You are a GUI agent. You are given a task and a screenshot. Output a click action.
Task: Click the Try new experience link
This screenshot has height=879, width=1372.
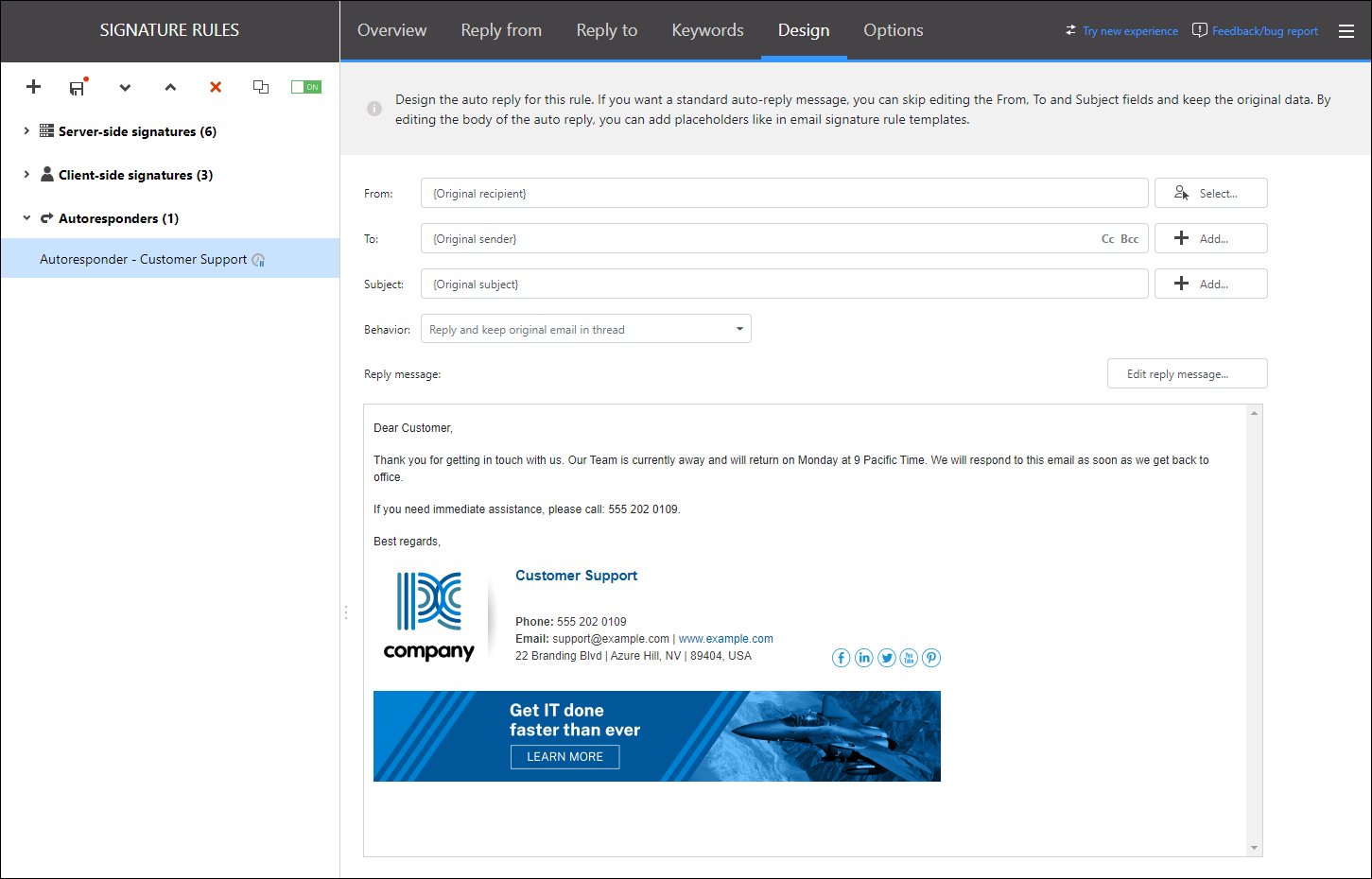(x=1121, y=31)
